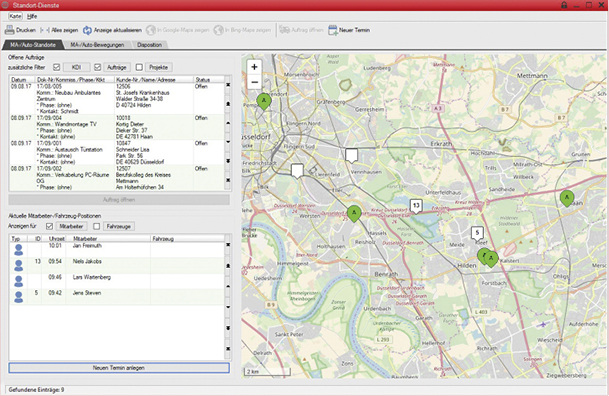The image size is (609, 396).
Task: Click the Anzeige aktualisieren refresh icon
Action: pyautogui.click(x=87, y=30)
